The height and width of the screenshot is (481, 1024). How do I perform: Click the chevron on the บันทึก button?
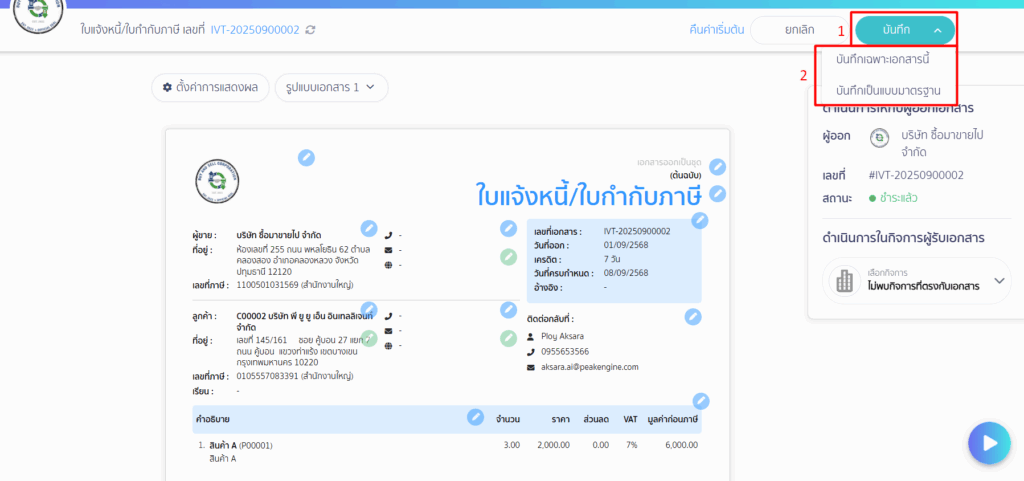937,30
